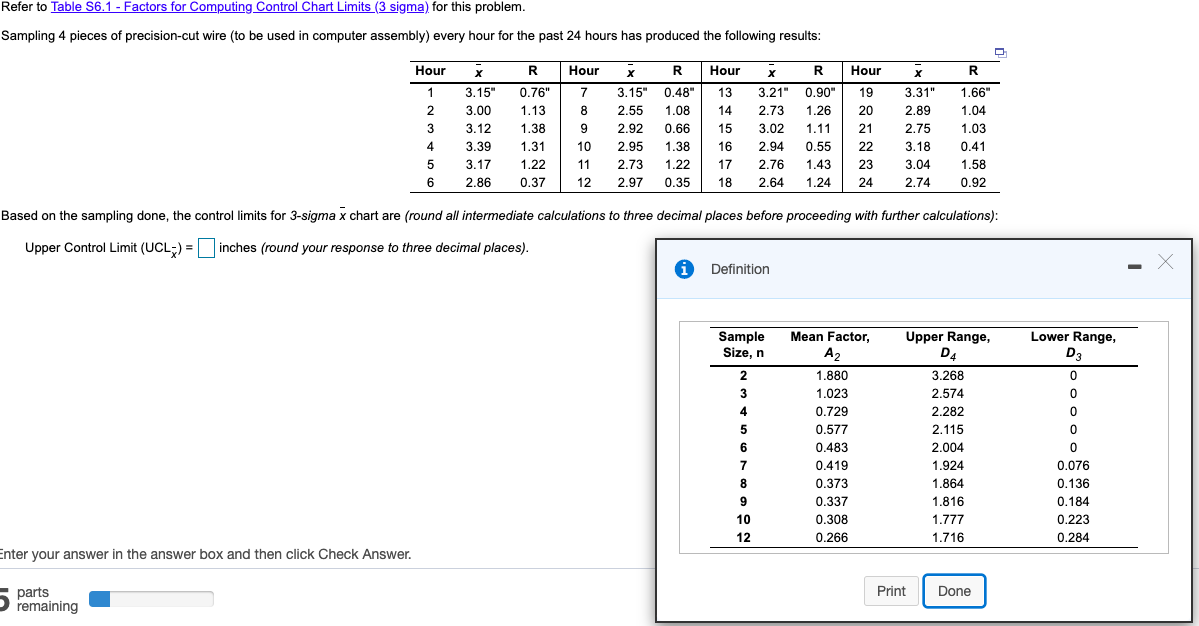Select the A2 value 0.373
1199x626 pixels.
[831, 484]
